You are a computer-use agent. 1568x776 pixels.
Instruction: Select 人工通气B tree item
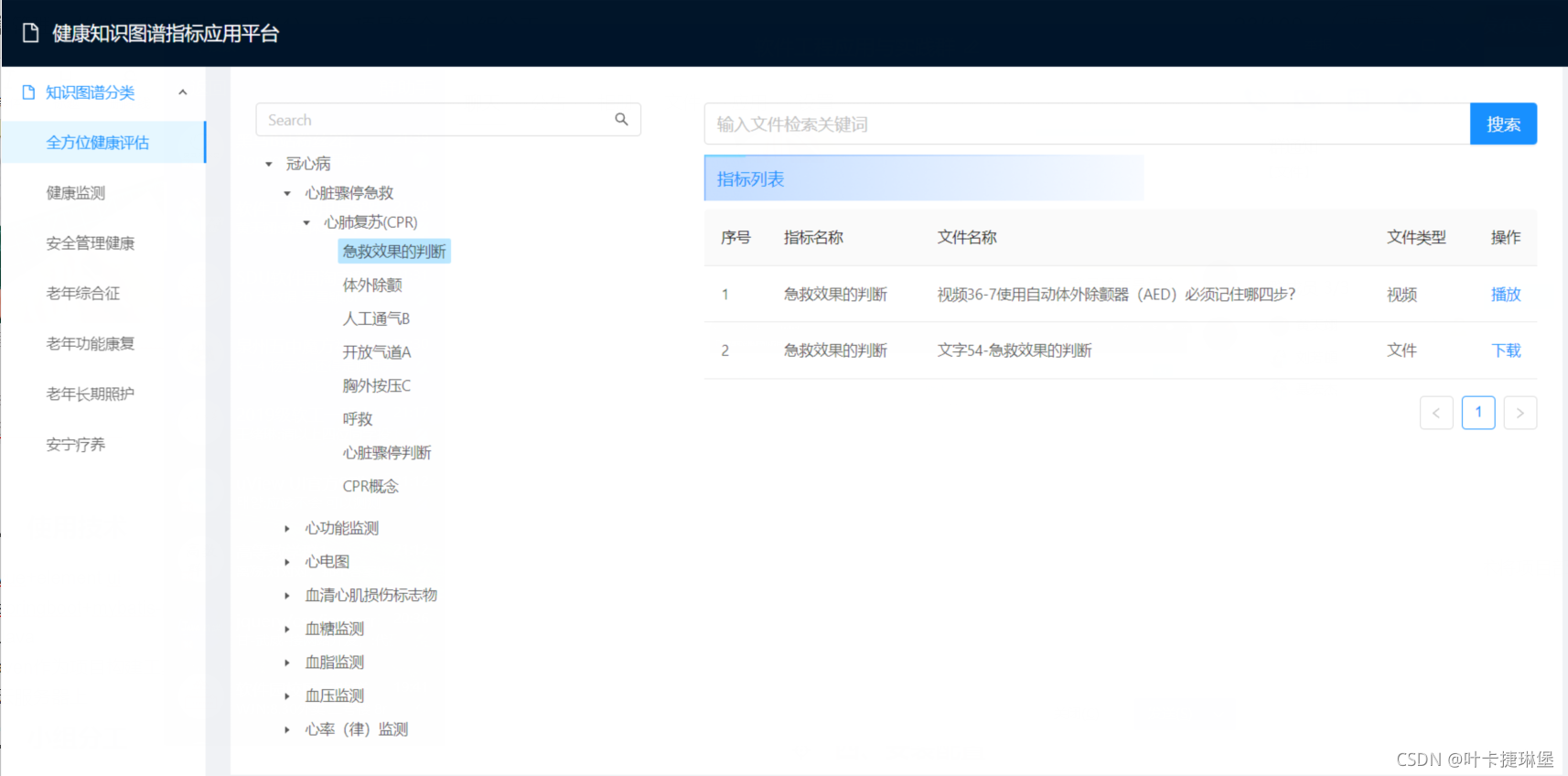376,318
